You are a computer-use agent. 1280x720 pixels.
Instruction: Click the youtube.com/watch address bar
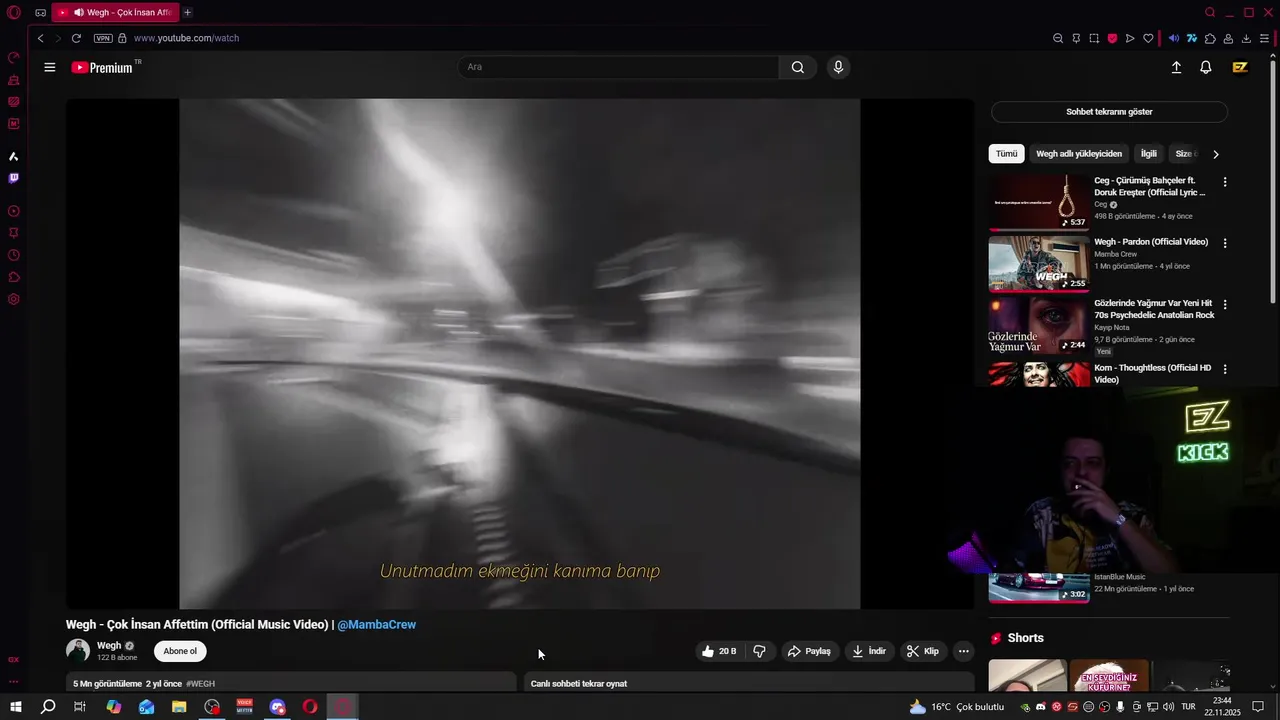click(x=186, y=38)
